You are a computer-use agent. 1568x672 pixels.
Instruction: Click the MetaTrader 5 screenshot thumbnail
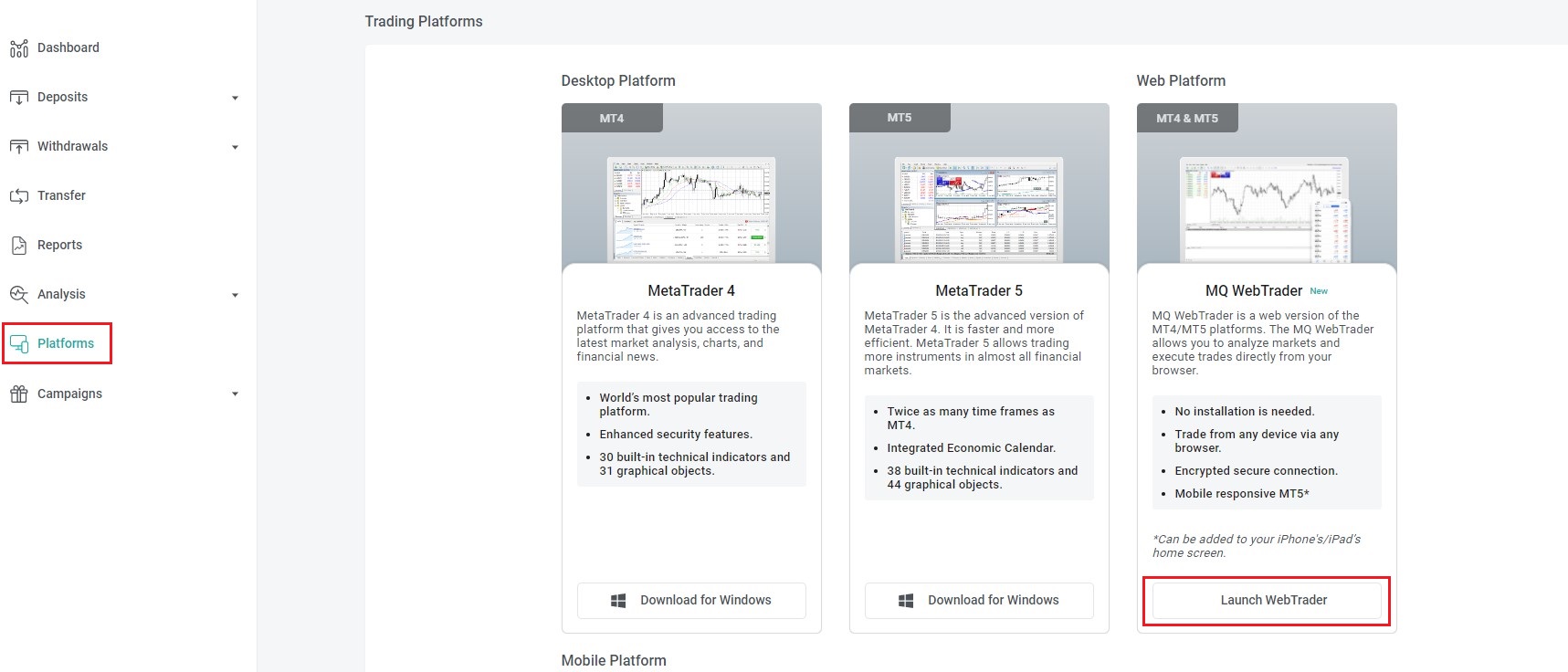coord(979,210)
